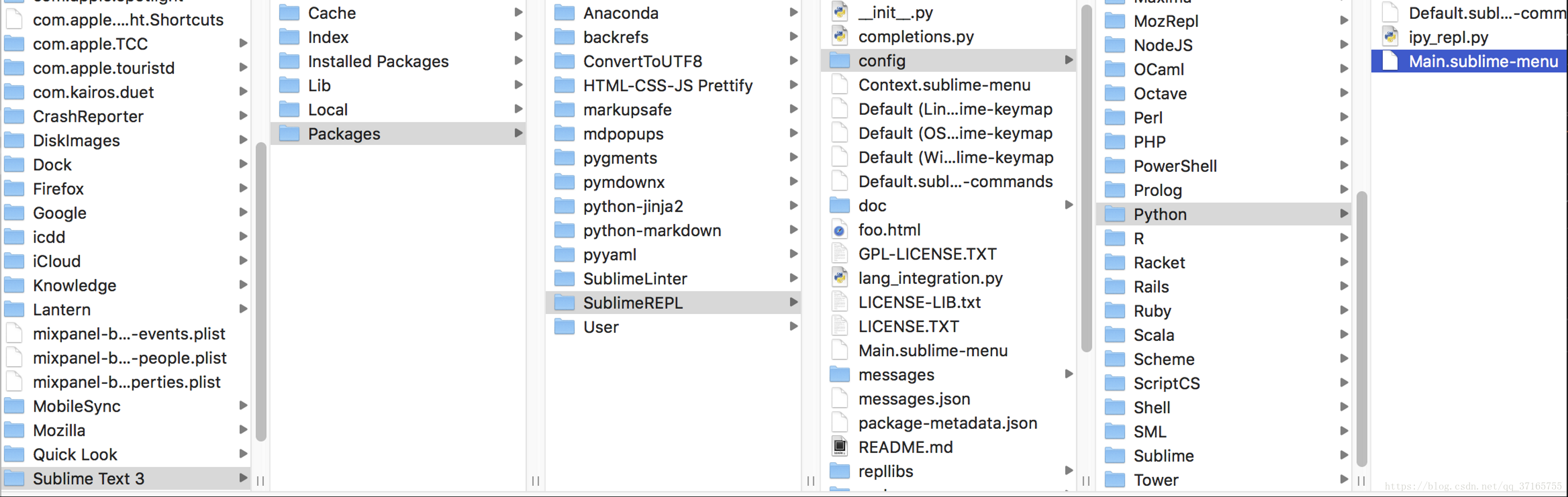Click the config folder icon
1568x497 pixels.
839,60
